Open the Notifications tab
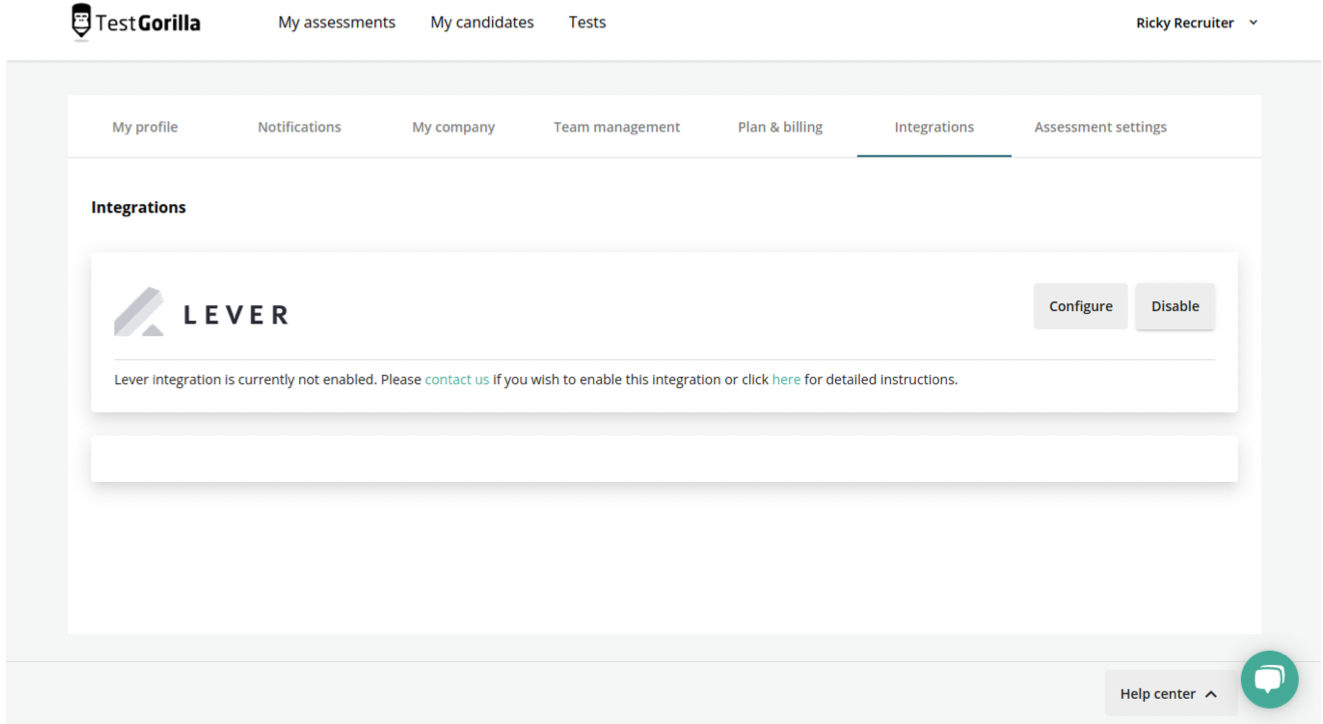 pyautogui.click(x=299, y=126)
